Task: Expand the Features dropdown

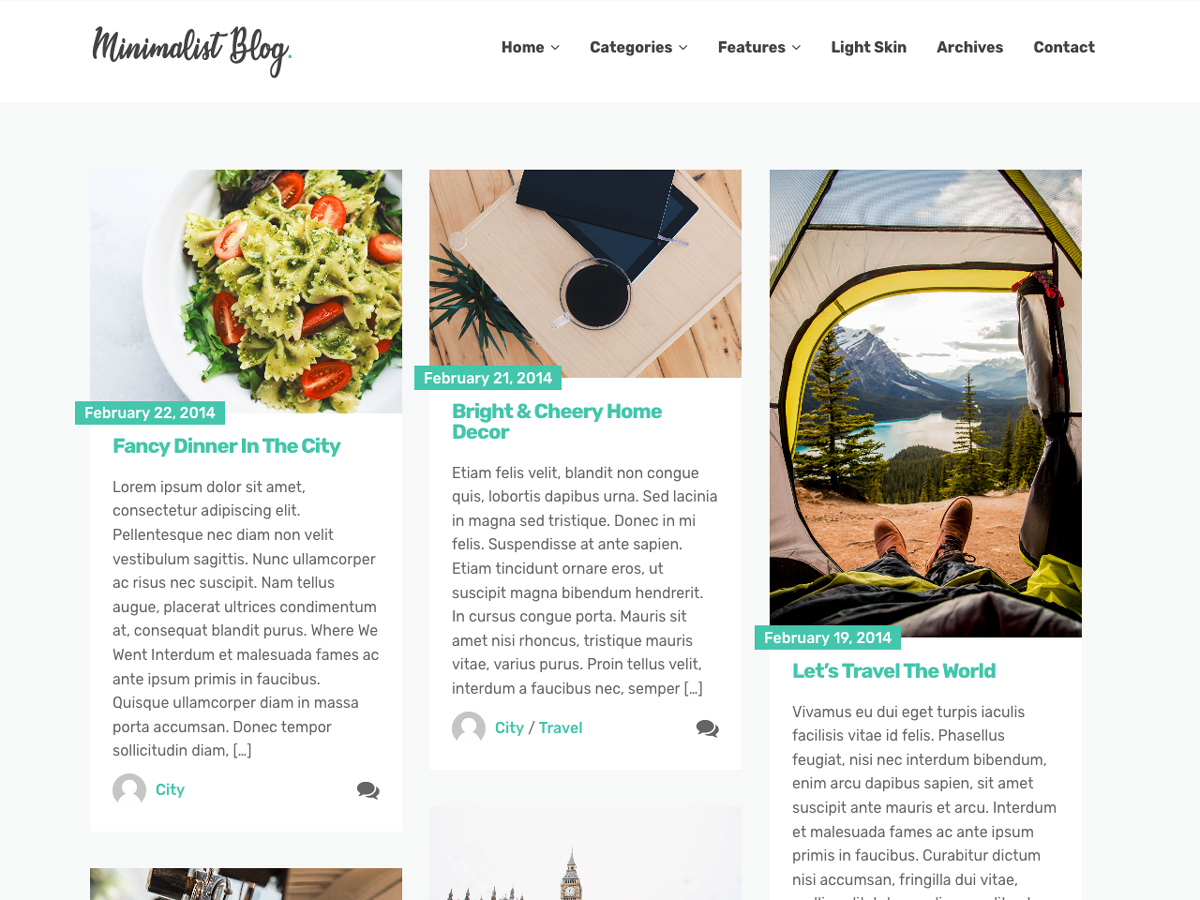Action: click(x=759, y=47)
